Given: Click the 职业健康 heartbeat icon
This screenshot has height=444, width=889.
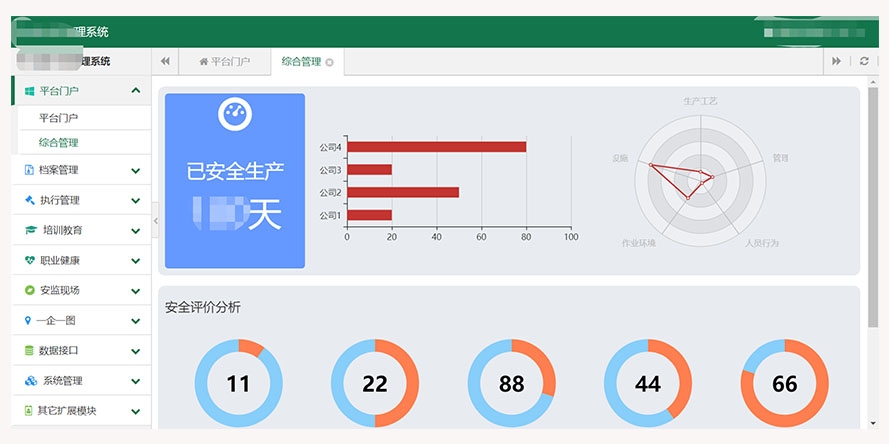Looking at the screenshot, I should 29,260.
